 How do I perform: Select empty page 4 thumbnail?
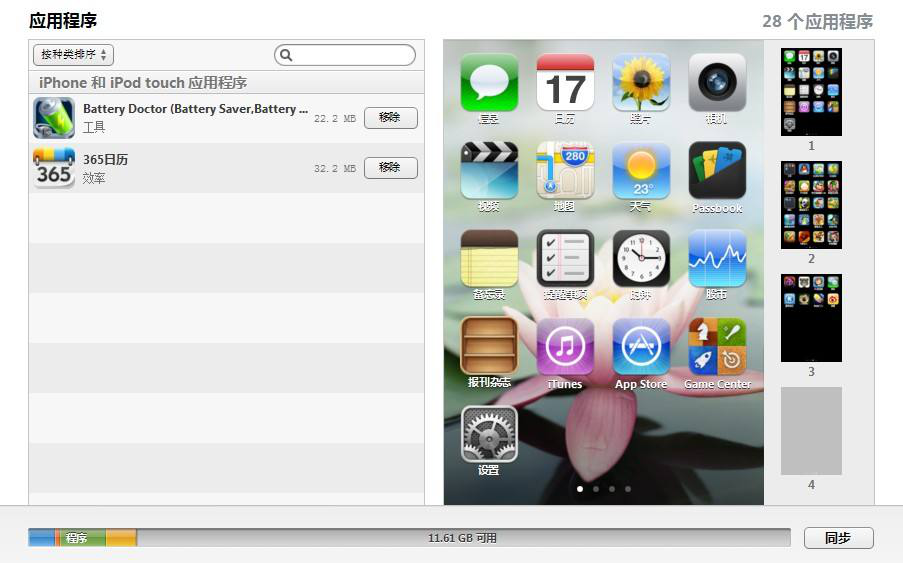coord(811,431)
